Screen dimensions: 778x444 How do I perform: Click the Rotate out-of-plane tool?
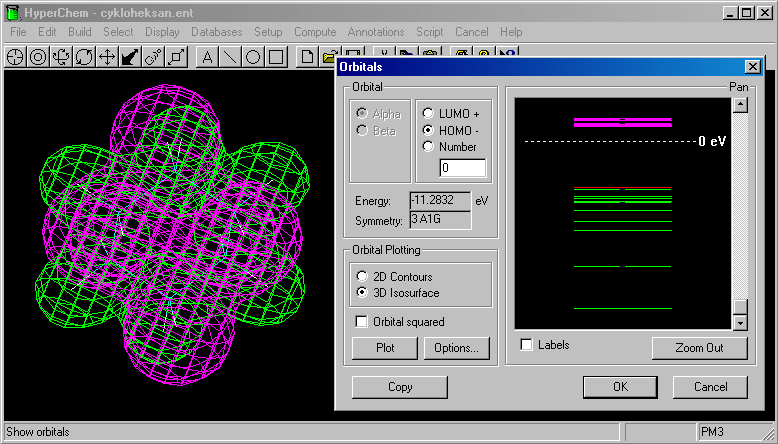[x=61, y=57]
